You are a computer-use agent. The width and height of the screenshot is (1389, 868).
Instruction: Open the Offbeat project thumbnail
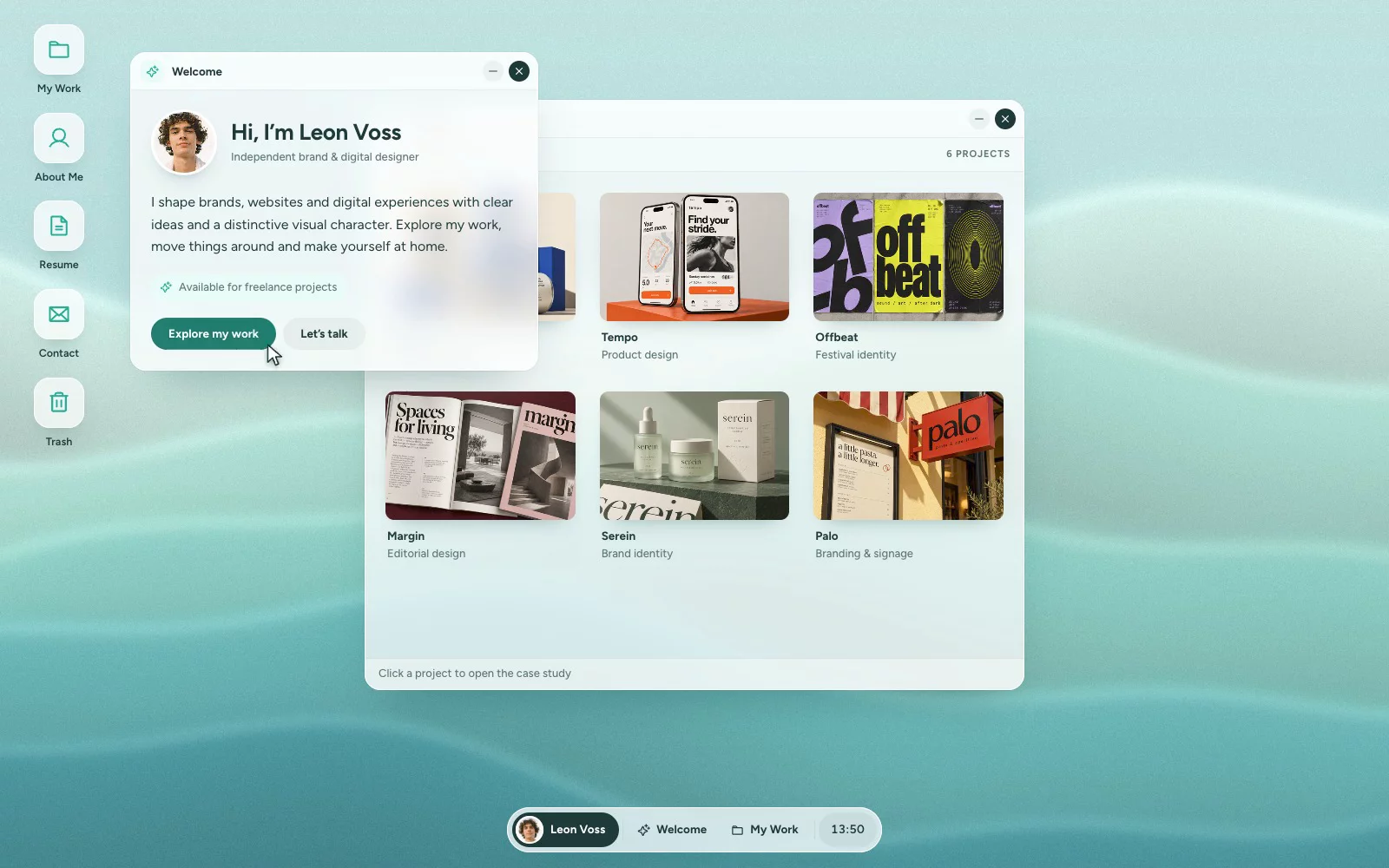point(908,257)
